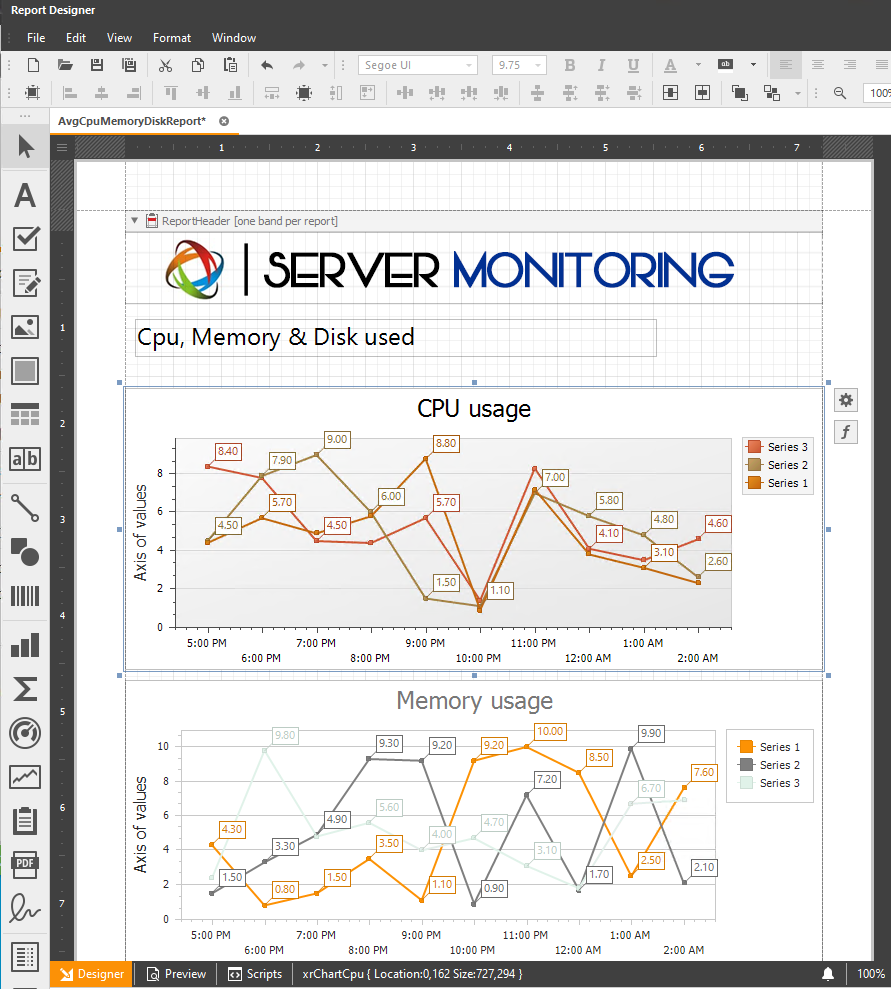The height and width of the screenshot is (989, 891).
Task: Switch to the Scripts view
Action: pyautogui.click(x=255, y=974)
